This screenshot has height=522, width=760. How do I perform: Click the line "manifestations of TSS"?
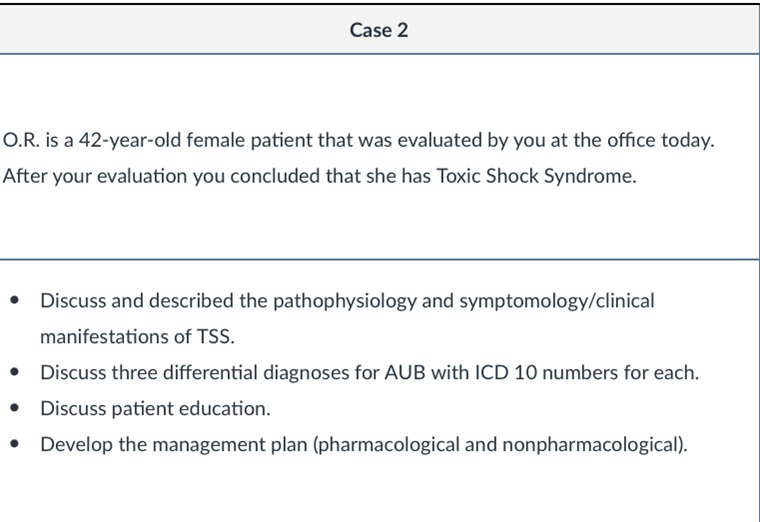pos(136,337)
